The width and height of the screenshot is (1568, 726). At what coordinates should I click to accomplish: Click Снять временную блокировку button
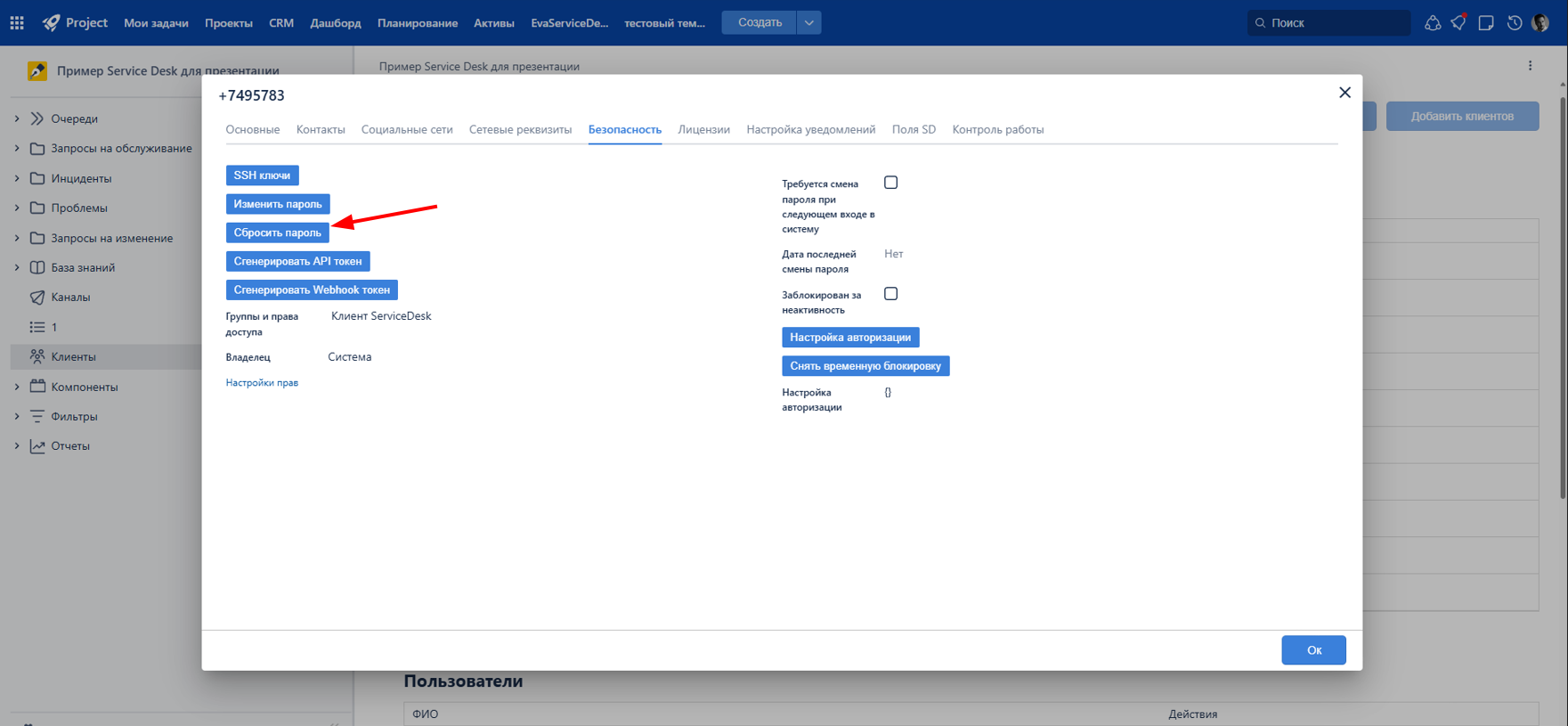point(865,366)
